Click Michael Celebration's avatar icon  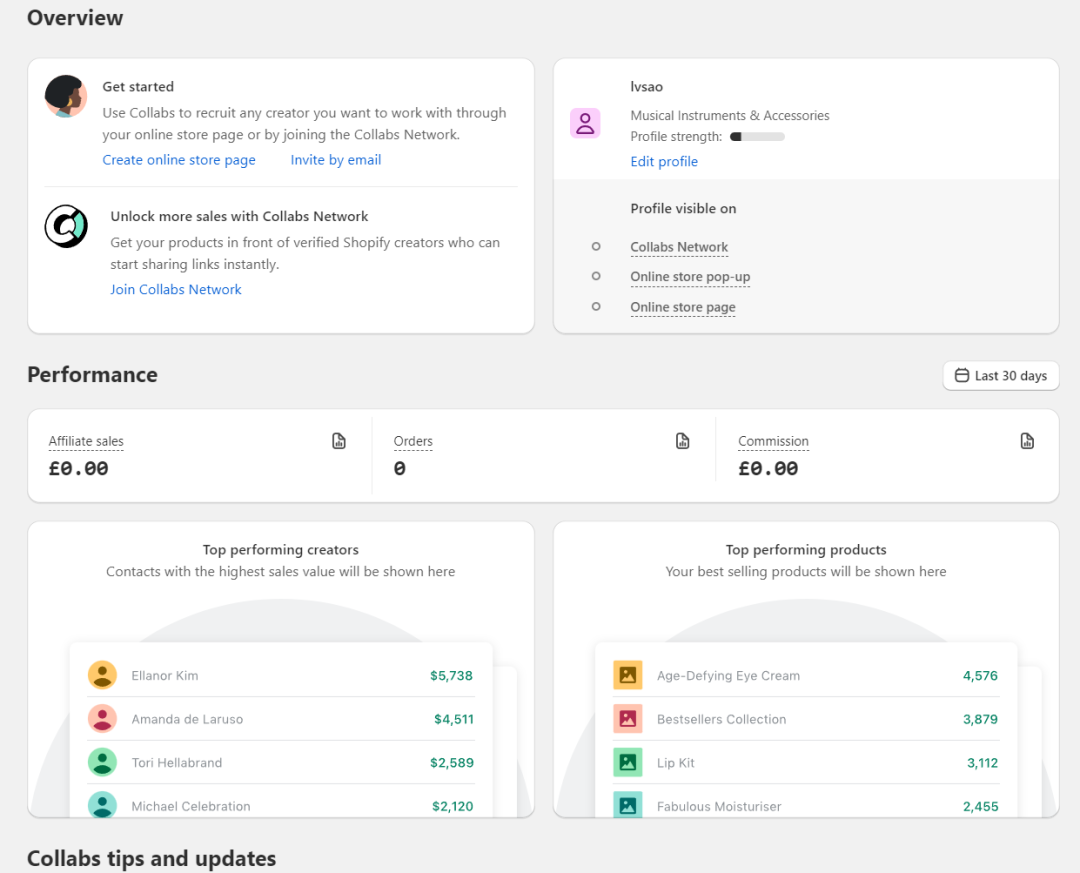coord(102,805)
